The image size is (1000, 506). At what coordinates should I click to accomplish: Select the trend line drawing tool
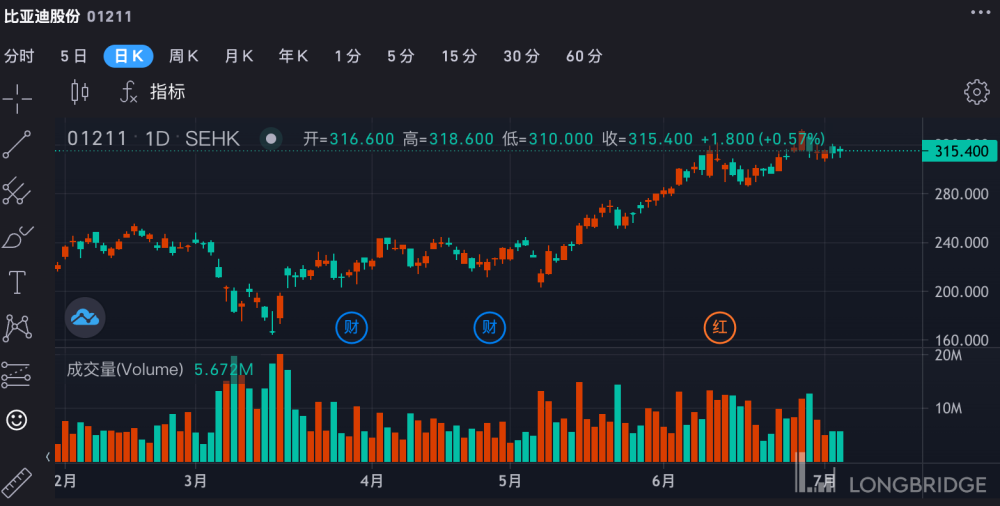[x=17, y=144]
